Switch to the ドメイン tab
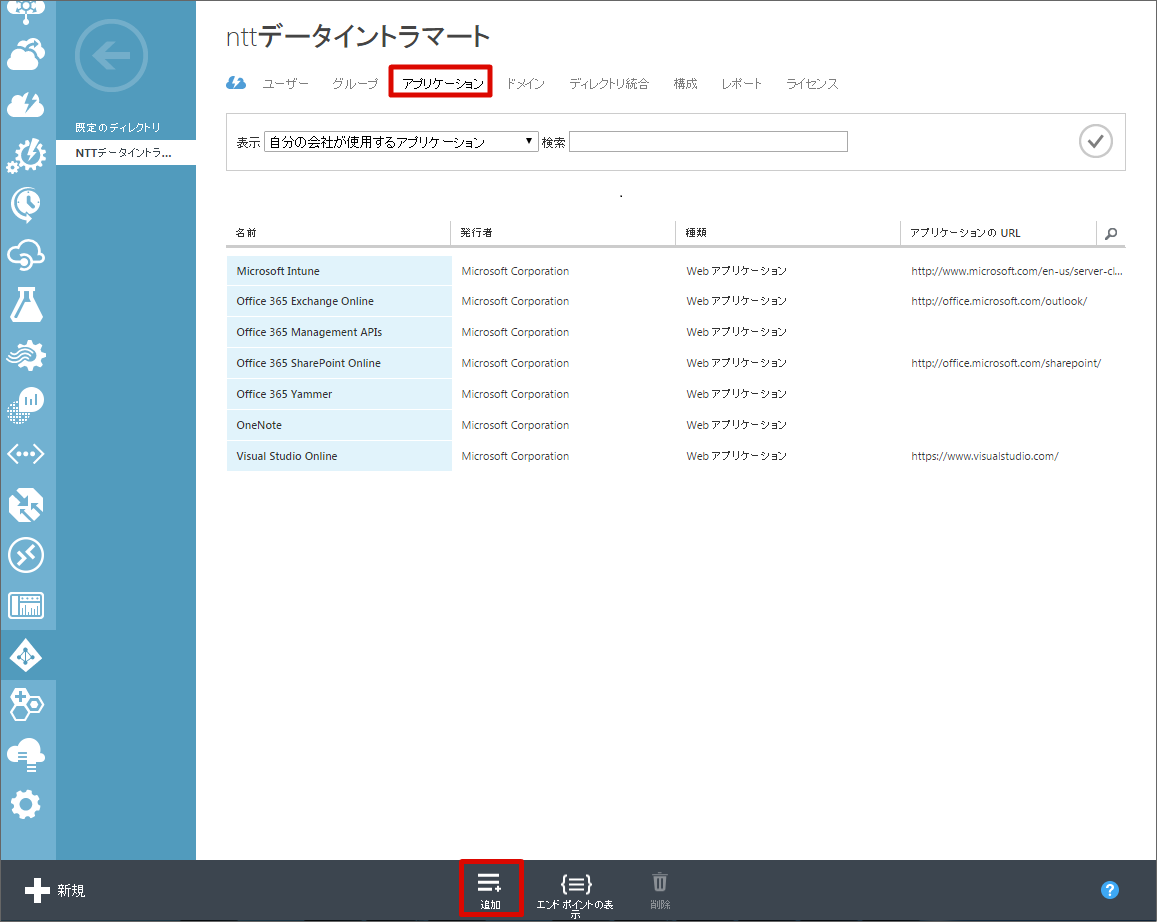 [525, 84]
